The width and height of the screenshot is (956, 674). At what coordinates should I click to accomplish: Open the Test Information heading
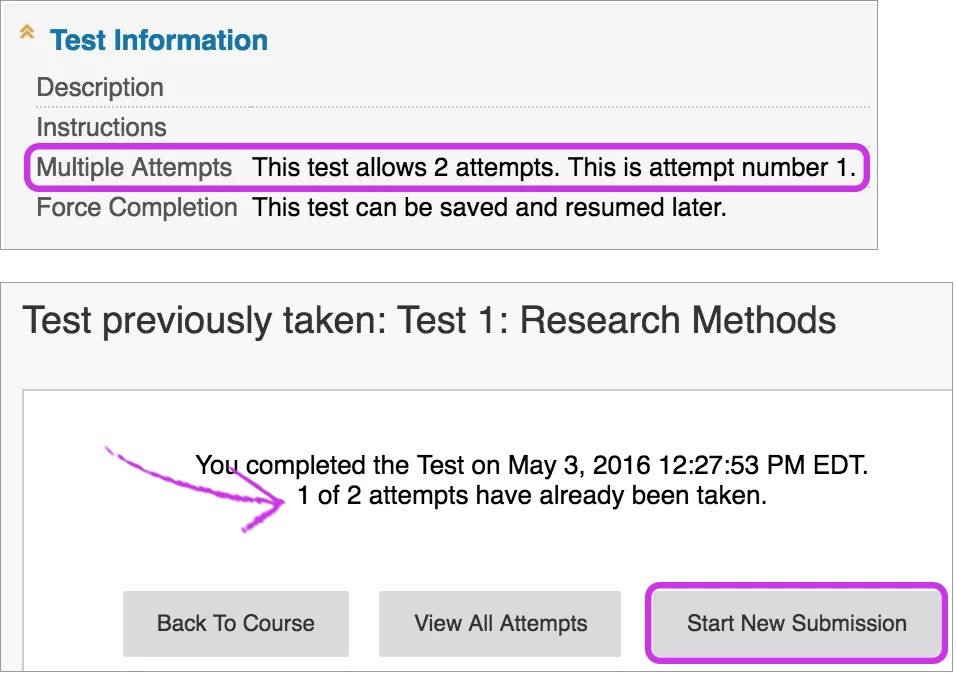tap(158, 40)
